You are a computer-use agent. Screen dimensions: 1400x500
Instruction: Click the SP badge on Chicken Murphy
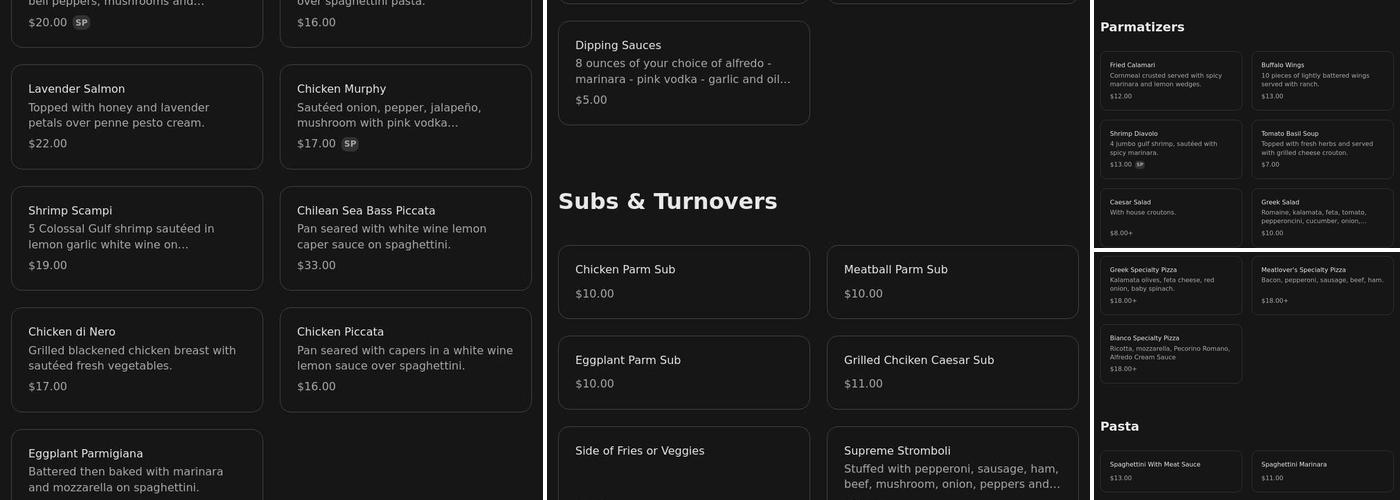point(350,144)
